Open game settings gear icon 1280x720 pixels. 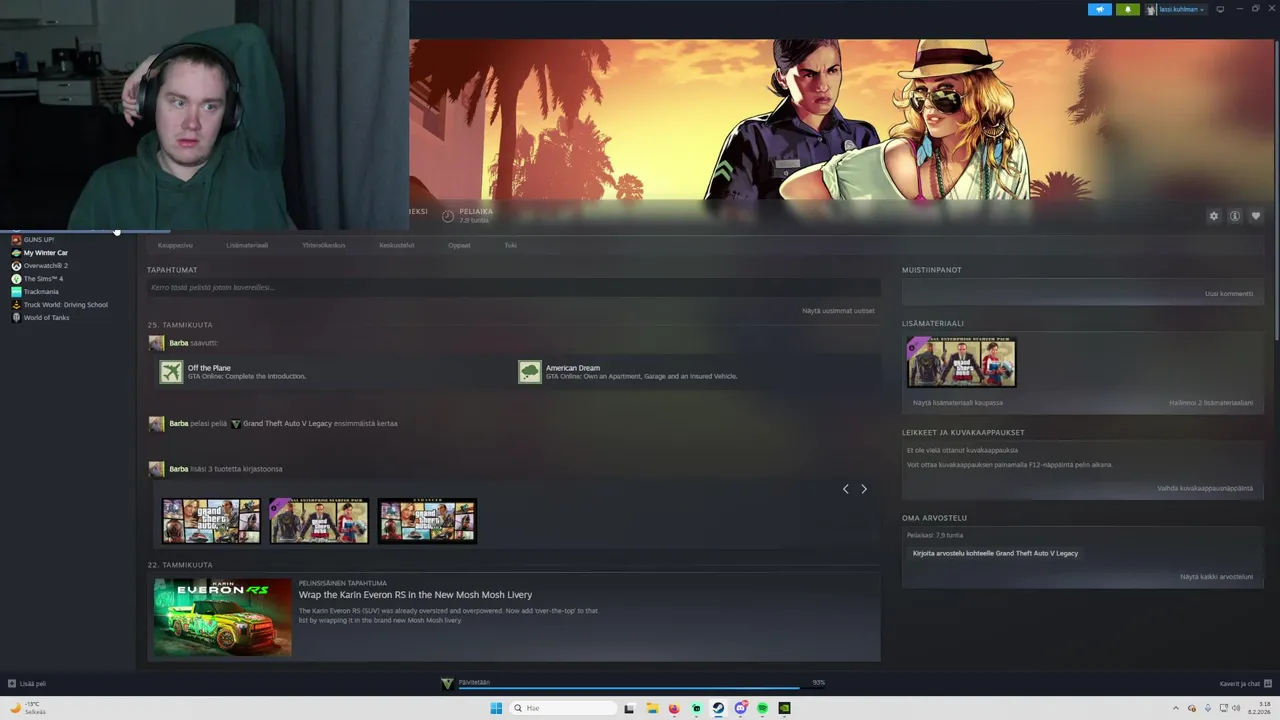1214,216
